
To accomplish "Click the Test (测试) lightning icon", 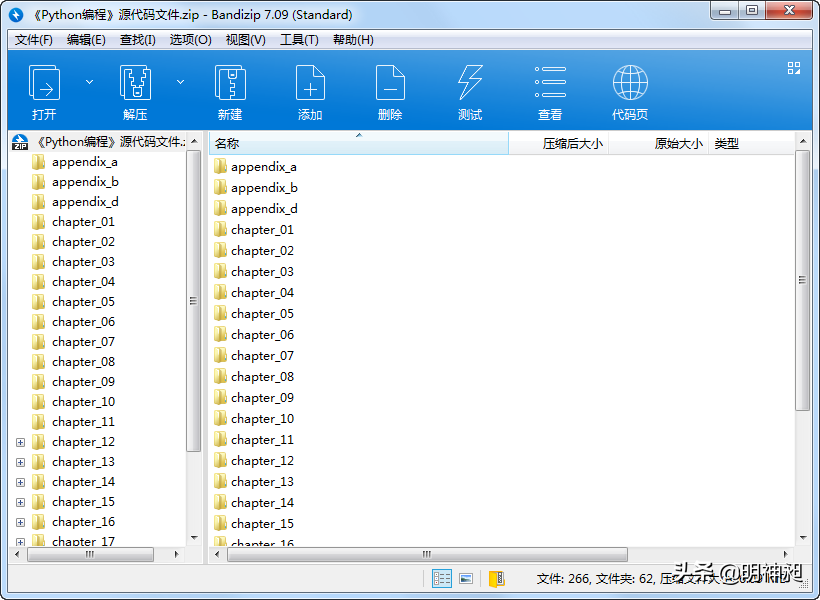I will (470, 83).
